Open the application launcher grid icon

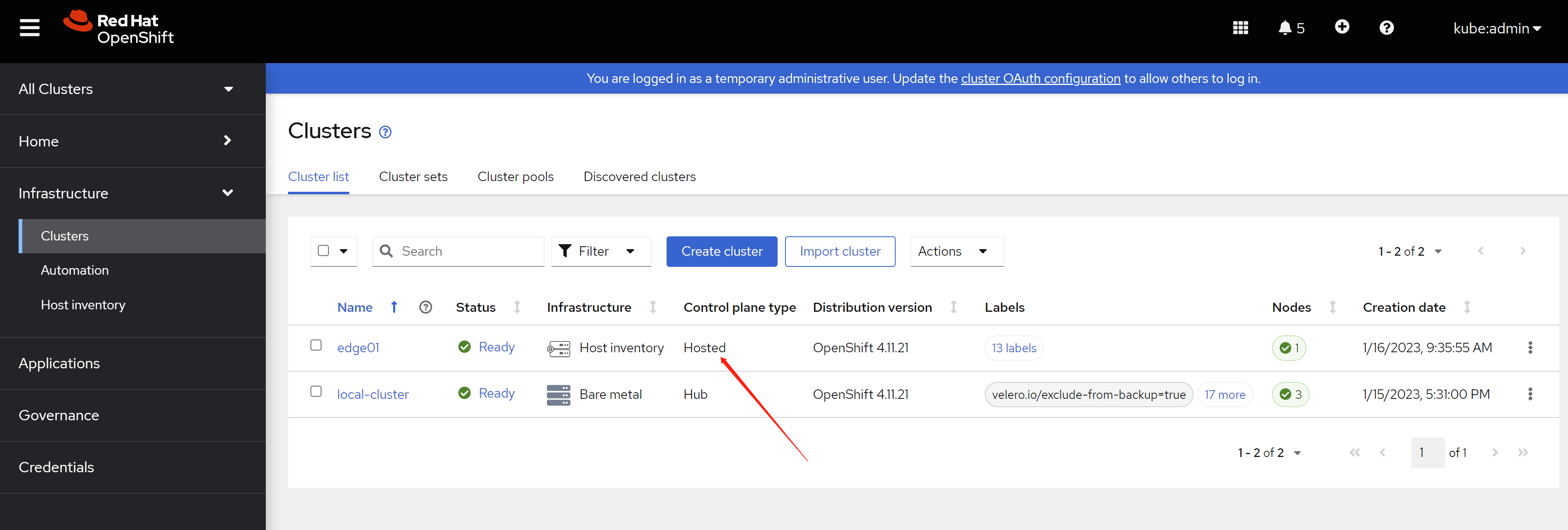[1240, 28]
